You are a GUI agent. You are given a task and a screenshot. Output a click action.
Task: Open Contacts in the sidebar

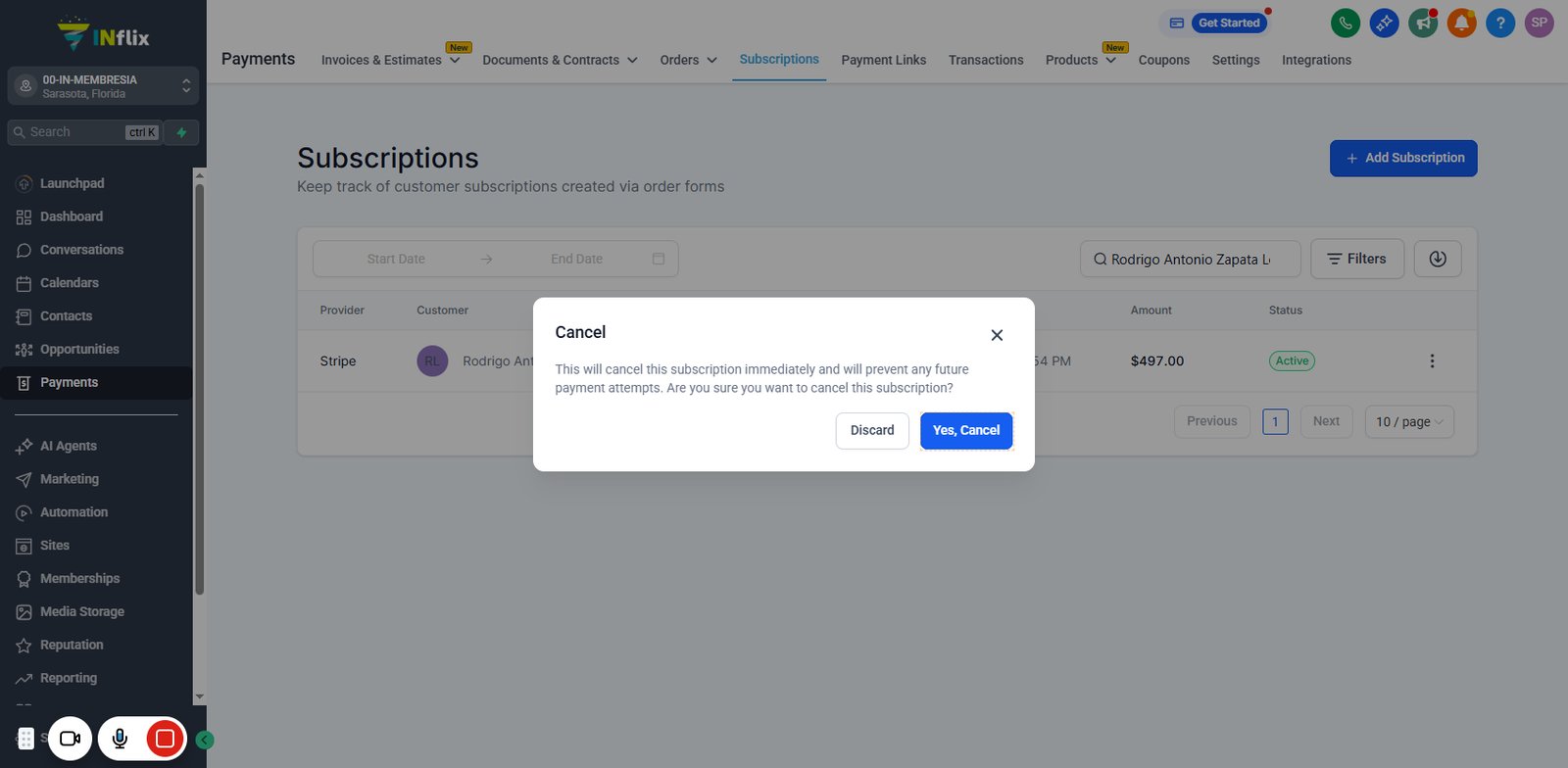[x=66, y=316]
